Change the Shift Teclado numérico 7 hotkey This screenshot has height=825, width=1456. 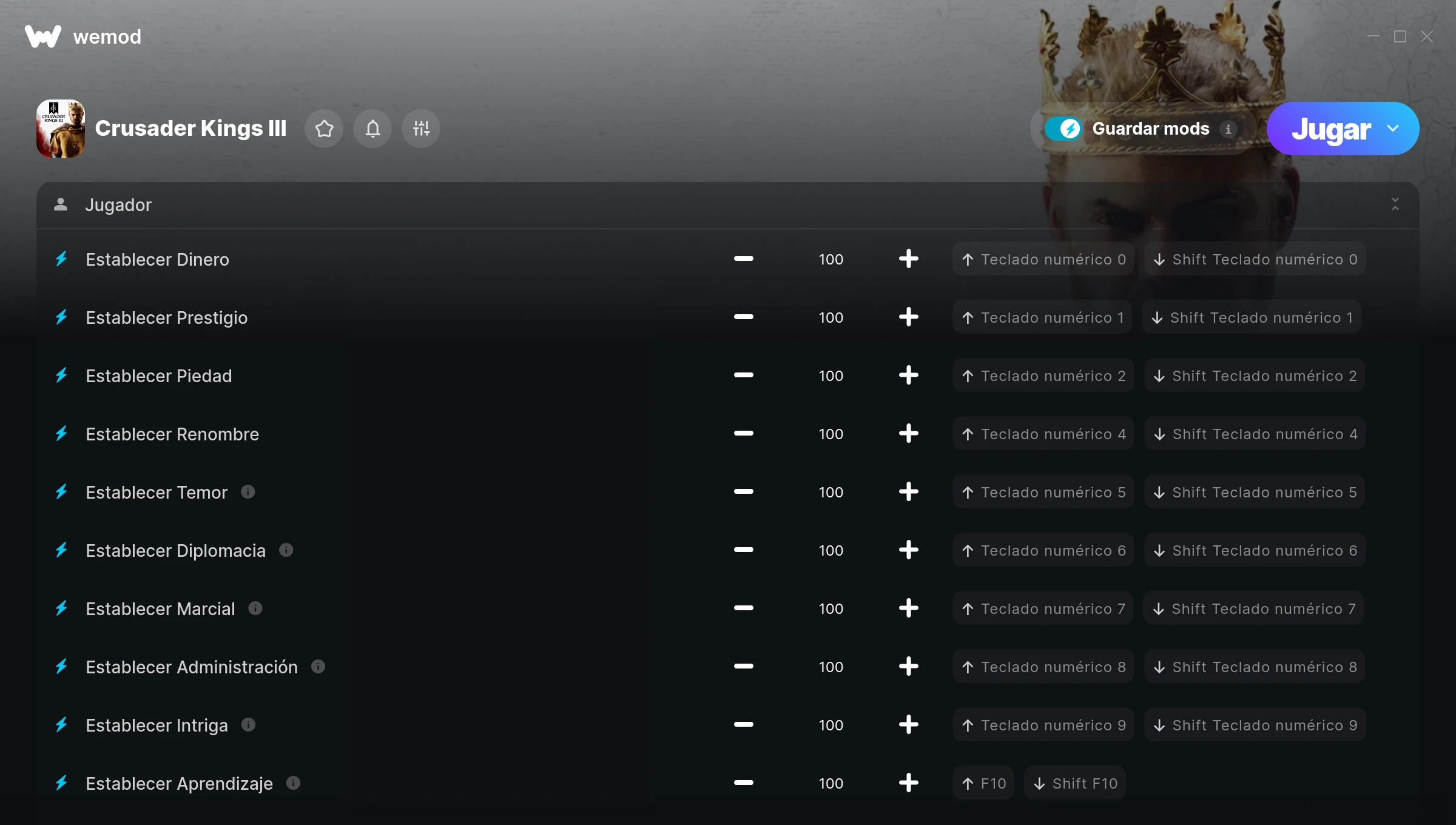coord(1253,608)
